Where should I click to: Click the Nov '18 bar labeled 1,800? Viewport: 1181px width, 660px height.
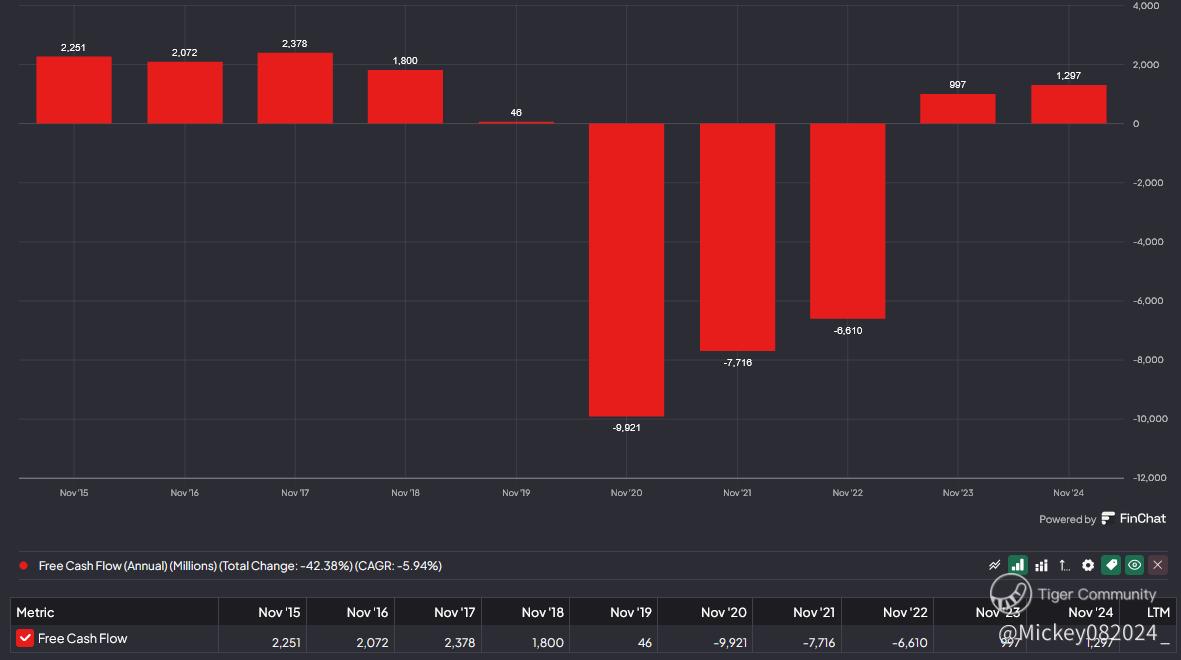click(x=405, y=96)
